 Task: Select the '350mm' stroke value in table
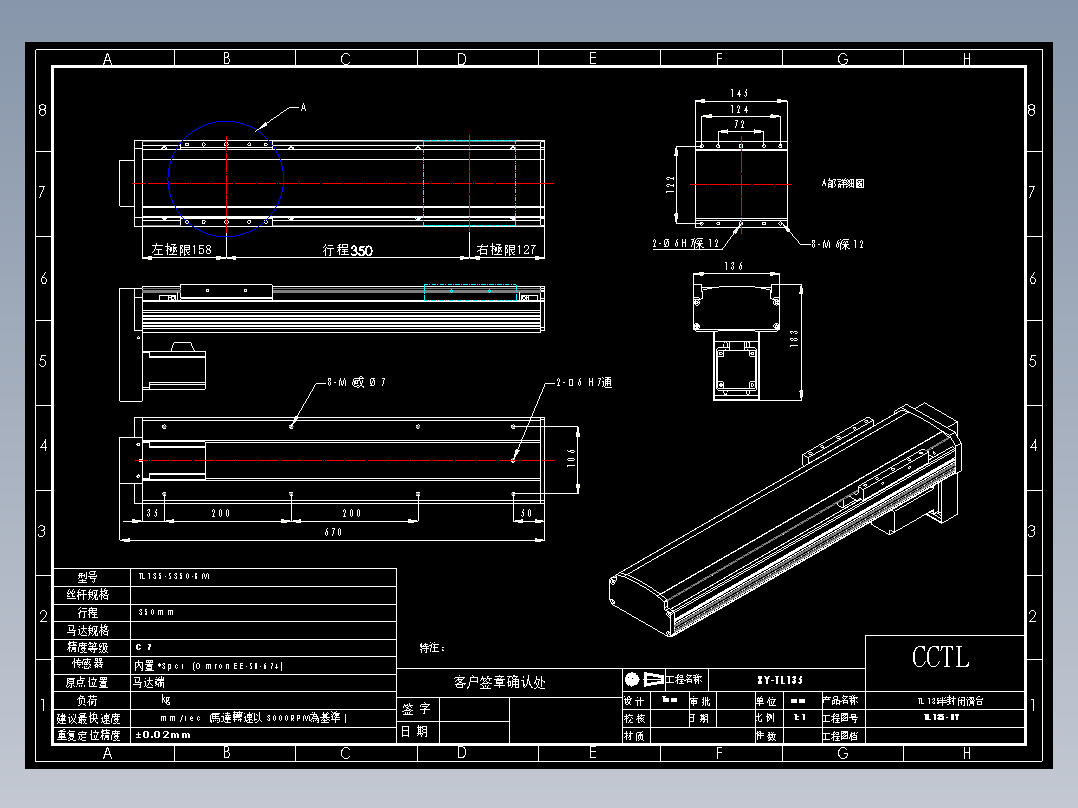[x=156, y=612]
